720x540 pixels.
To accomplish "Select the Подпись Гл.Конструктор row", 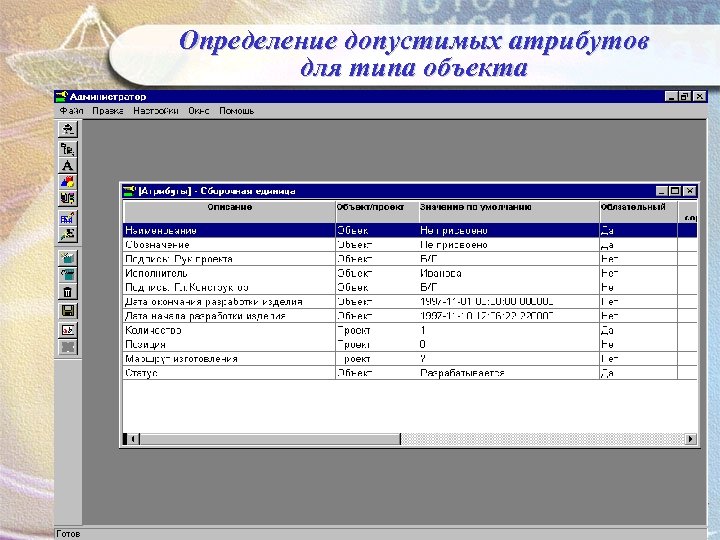I will pos(410,287).
